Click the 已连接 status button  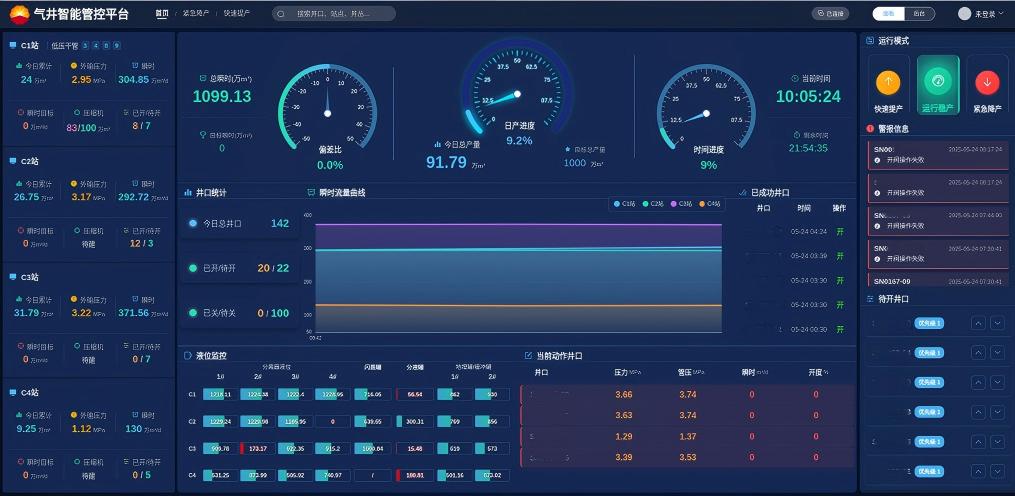click(830, 14)
